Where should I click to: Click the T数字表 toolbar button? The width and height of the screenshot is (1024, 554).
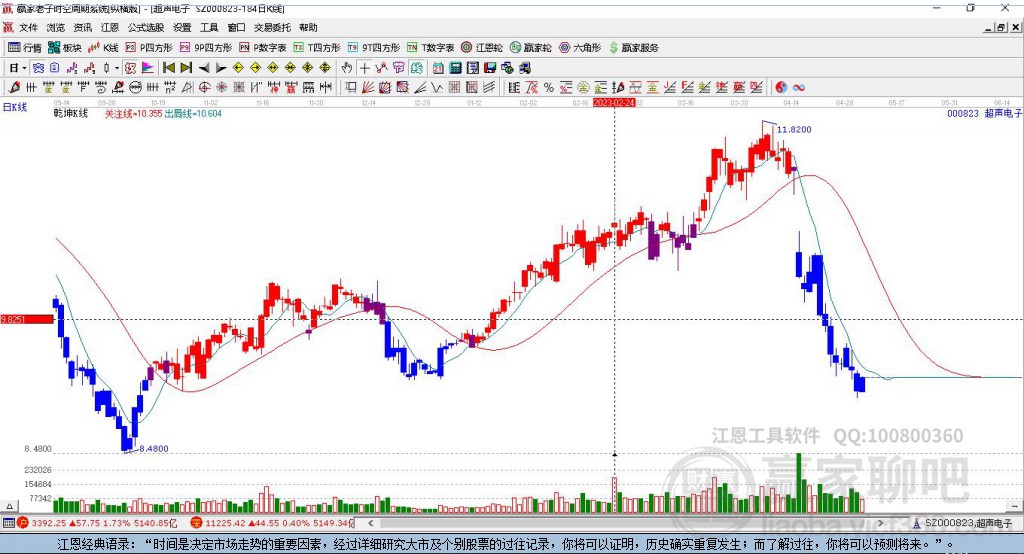[x=431, y=47]
